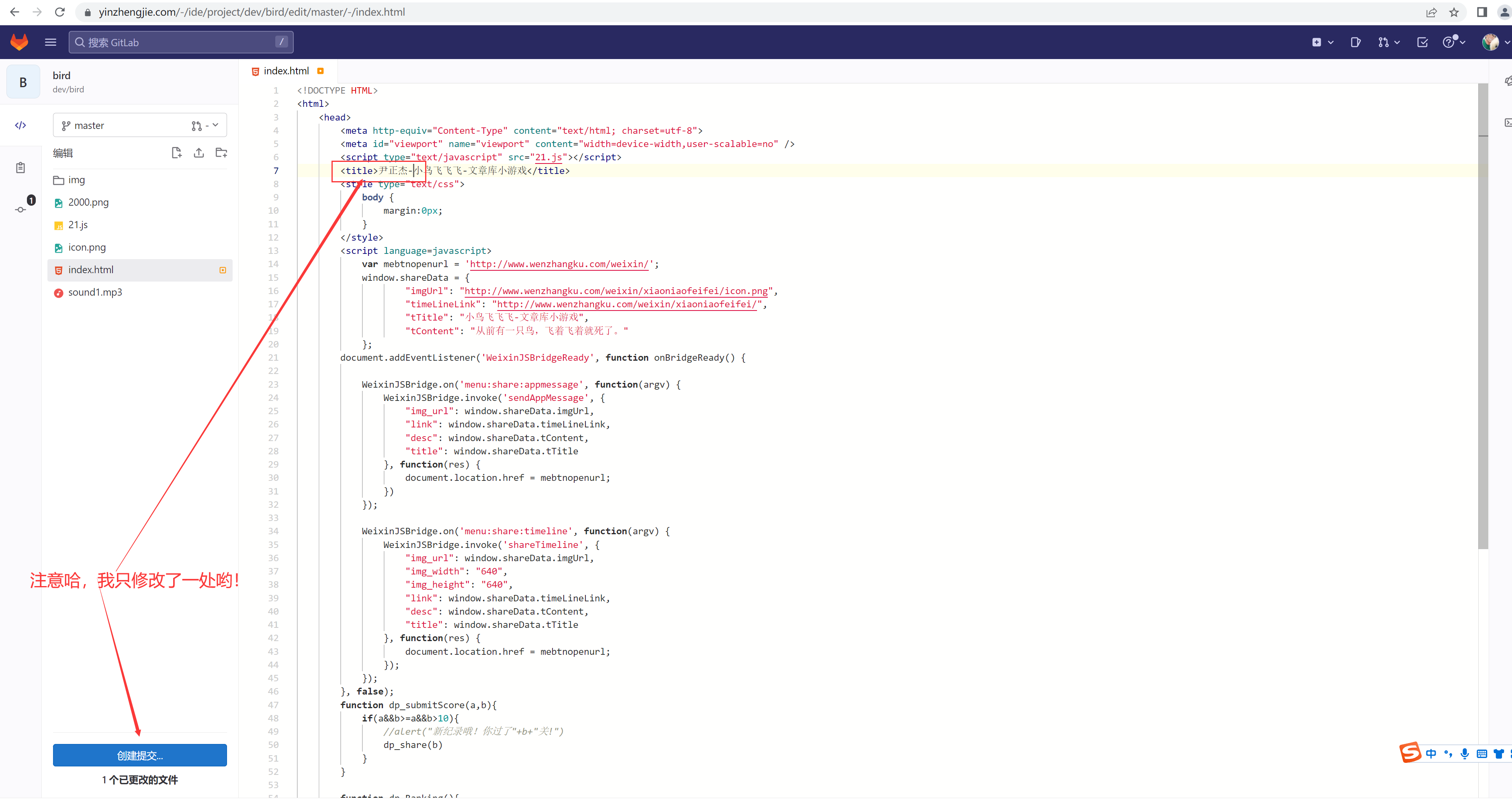Open the commit view with badge 1
This screenshot has width=1512, height=803.
pos(21,209)
